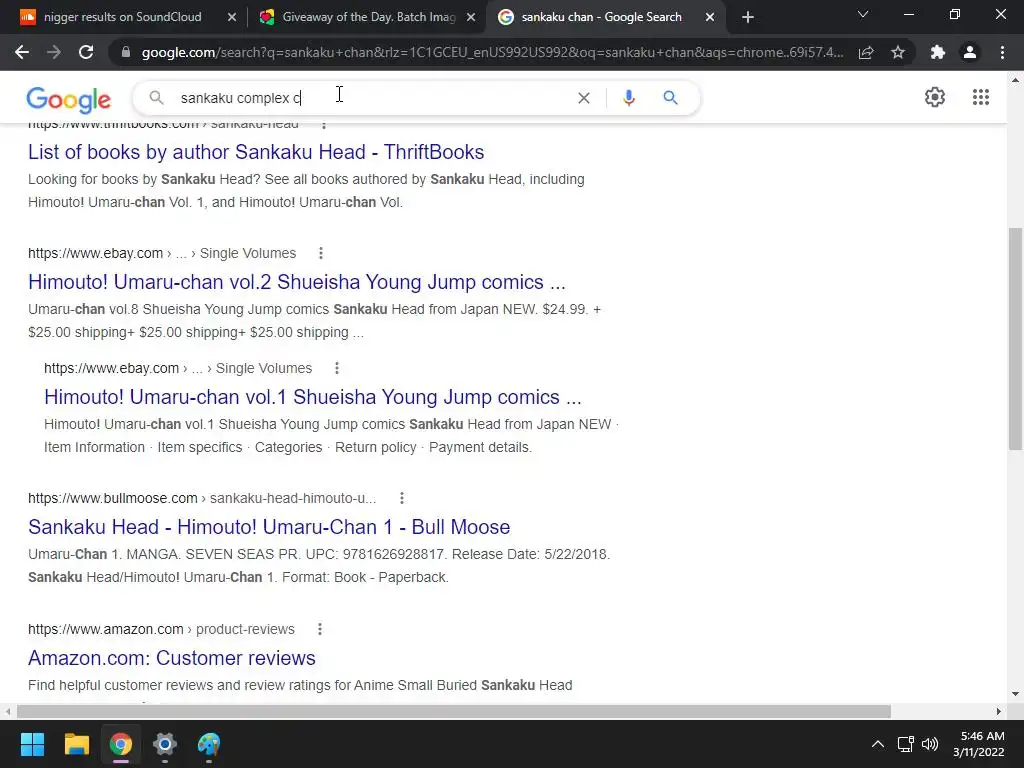Close the Giveaway of the Day tab

pos(470,18)
